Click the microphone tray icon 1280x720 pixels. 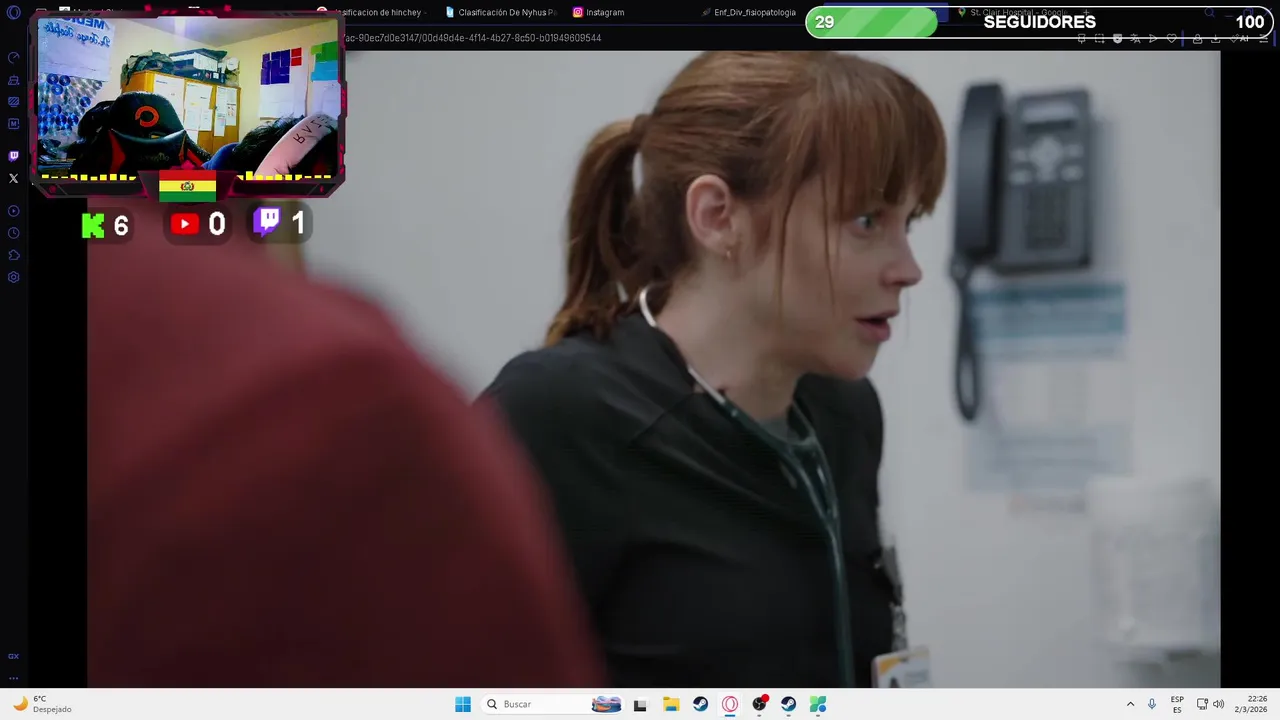click(x=1152, y=704)
